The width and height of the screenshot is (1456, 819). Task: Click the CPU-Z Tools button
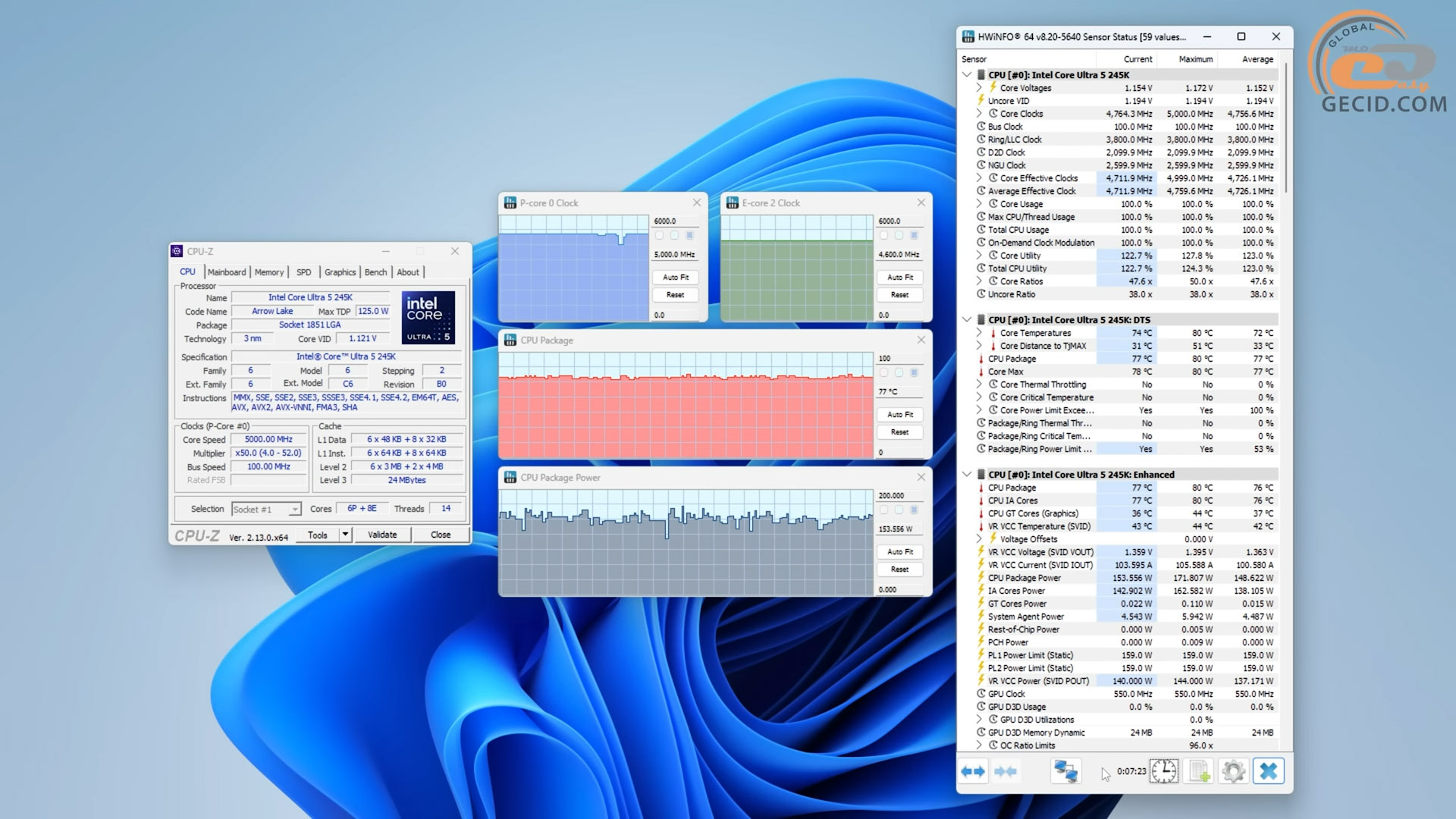318,535
